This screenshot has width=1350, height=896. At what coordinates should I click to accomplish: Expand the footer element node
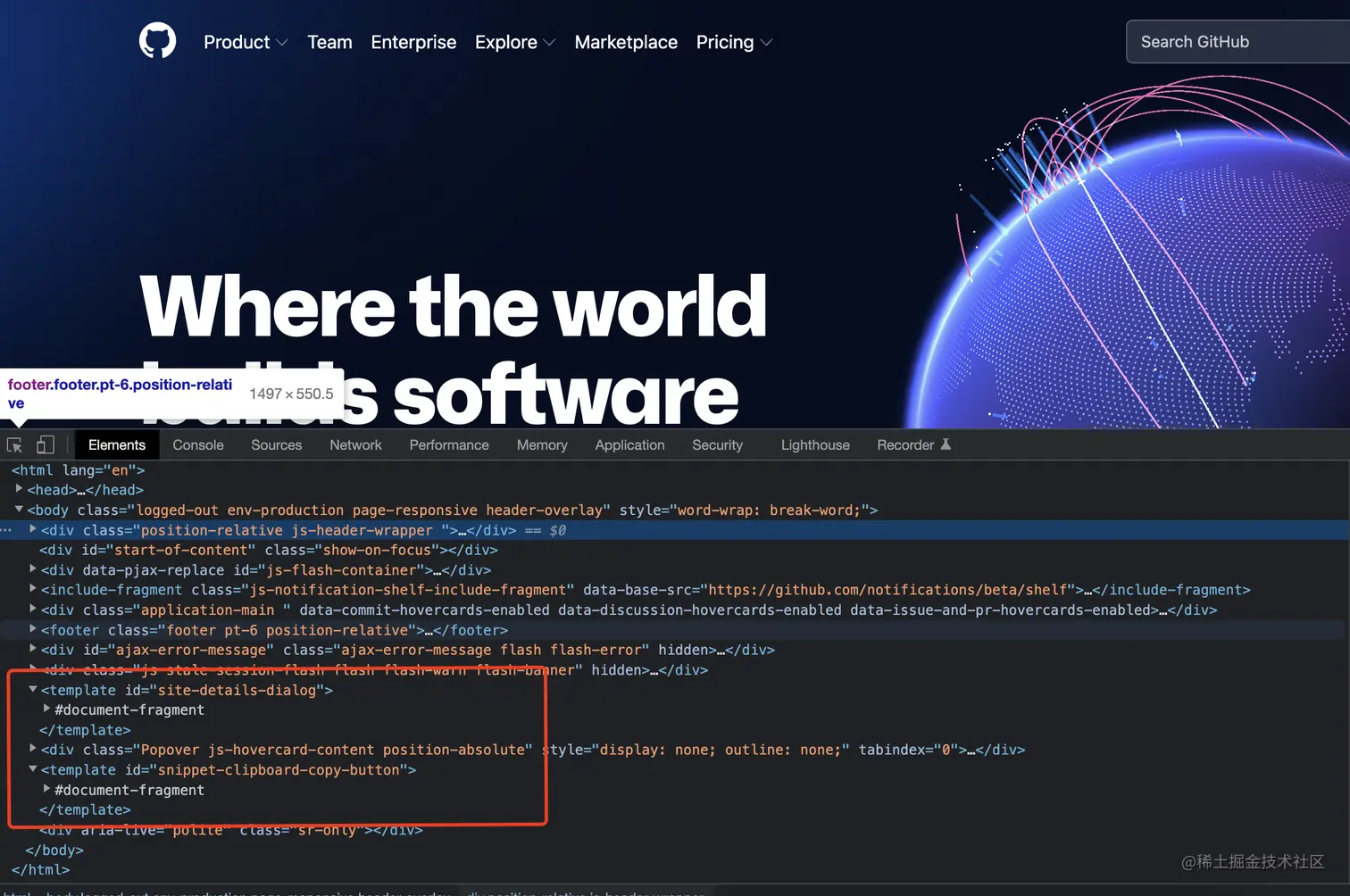point(33,629)
